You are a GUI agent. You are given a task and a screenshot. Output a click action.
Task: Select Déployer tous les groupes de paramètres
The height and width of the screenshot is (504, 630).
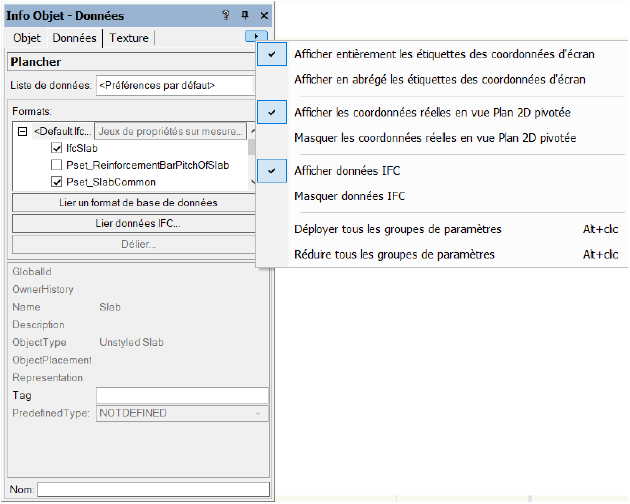[x=398, y=229]
